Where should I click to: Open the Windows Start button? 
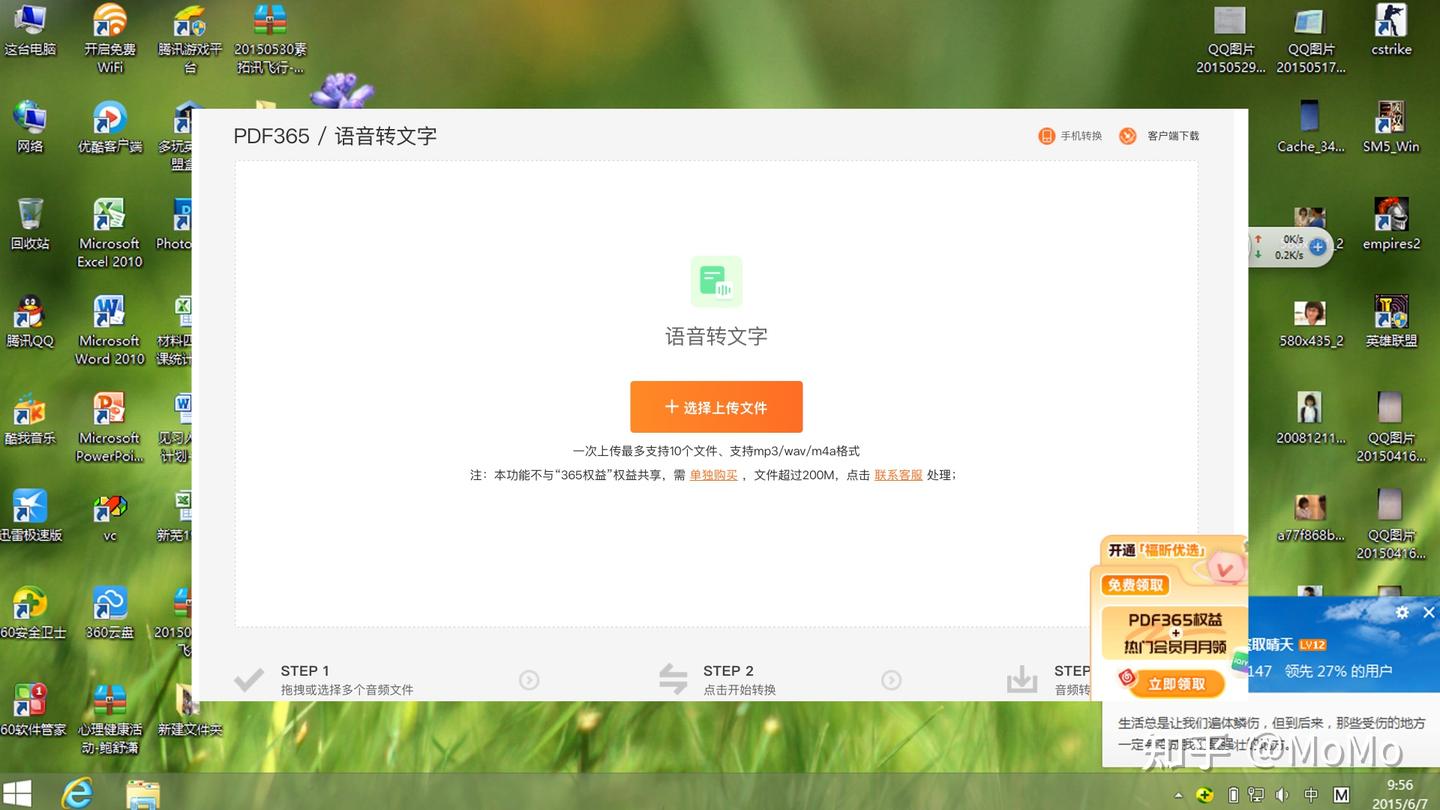(16, 793)
